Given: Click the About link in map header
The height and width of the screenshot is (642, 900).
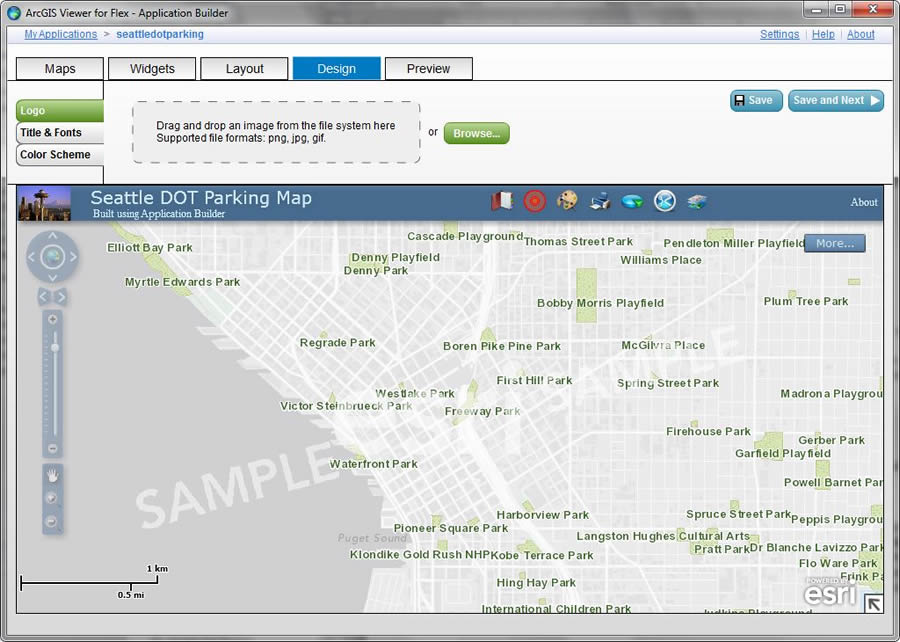Looking at the screenshot, I should click(x=864, y=202).
